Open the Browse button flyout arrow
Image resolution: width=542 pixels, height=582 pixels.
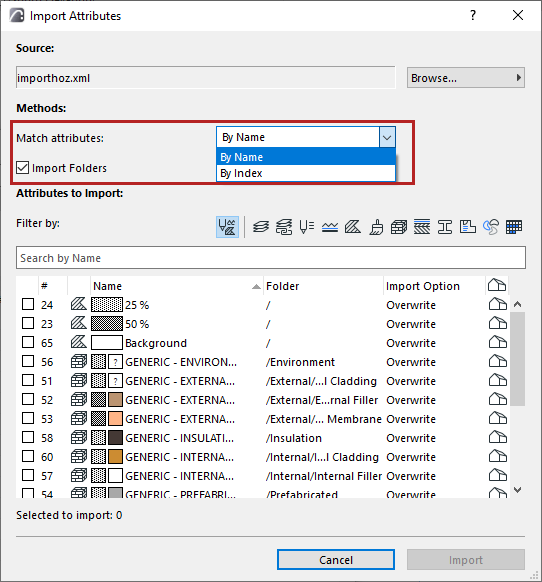tap(519, 78)
